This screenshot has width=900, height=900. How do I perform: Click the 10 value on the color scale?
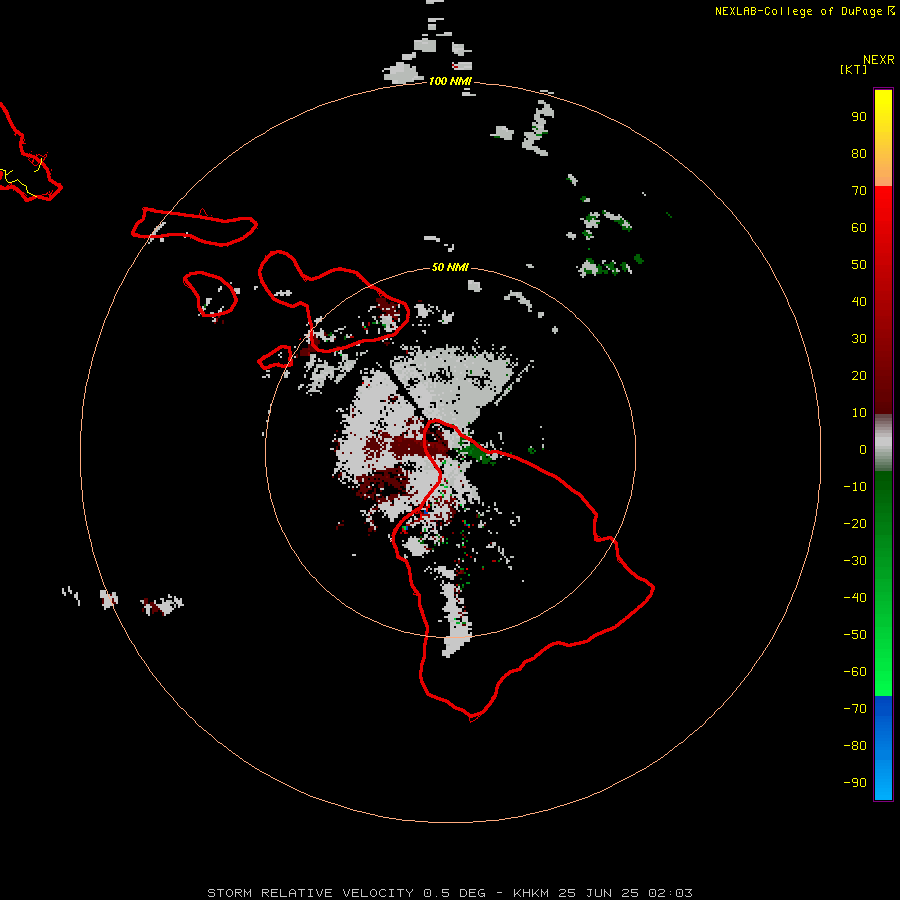[859, 413]
